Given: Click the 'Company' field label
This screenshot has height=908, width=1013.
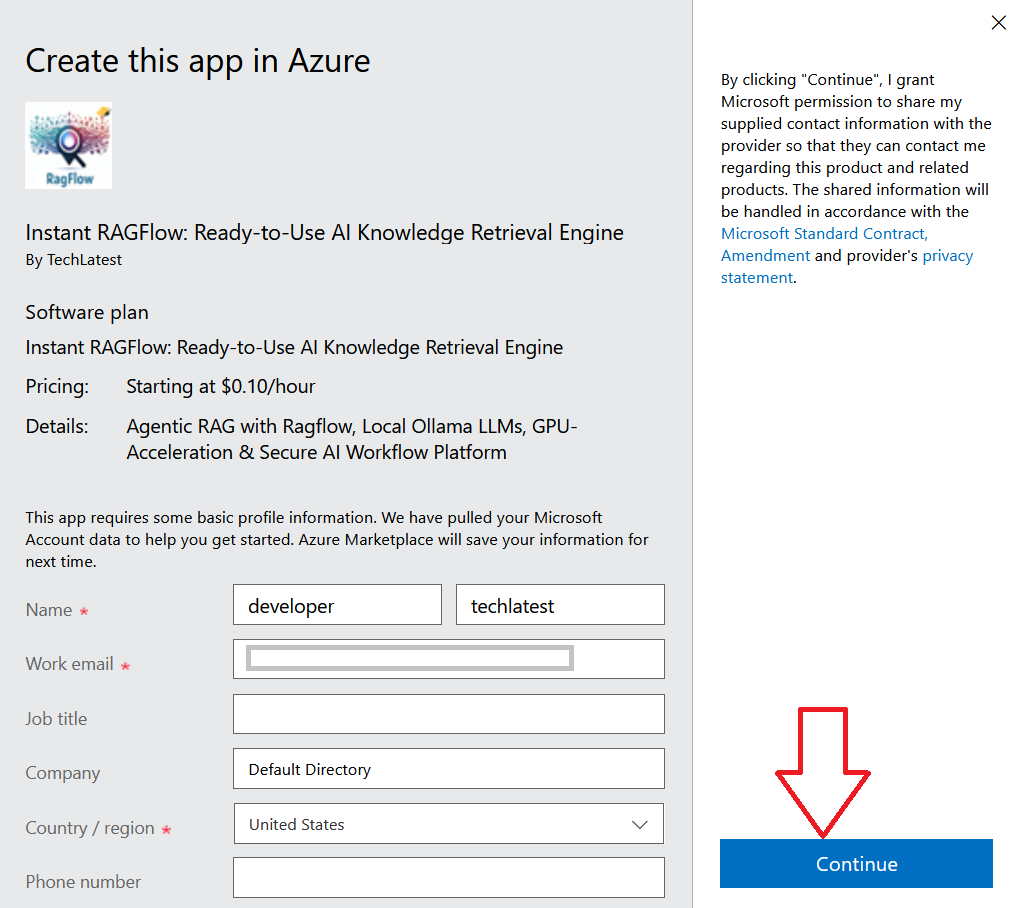Looking at the screenshot, I should pos(63,774).
